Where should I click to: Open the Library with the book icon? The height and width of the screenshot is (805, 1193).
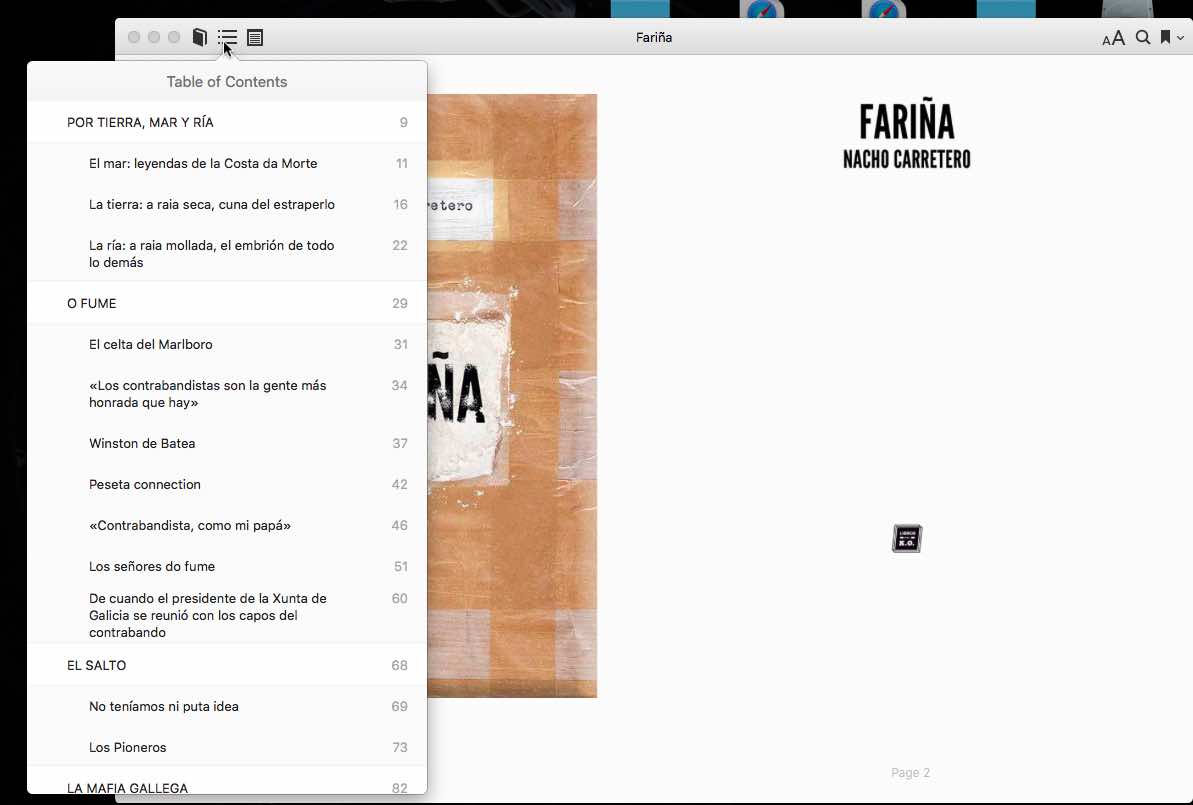pyautogui.click(x=199, y=37)
